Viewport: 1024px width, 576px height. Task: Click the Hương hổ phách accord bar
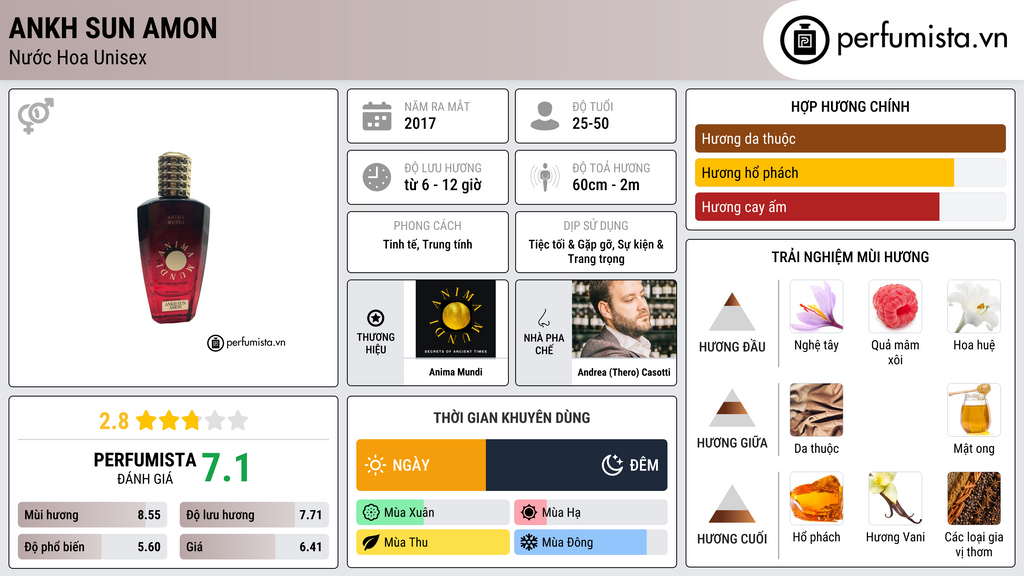click(850, 173)
